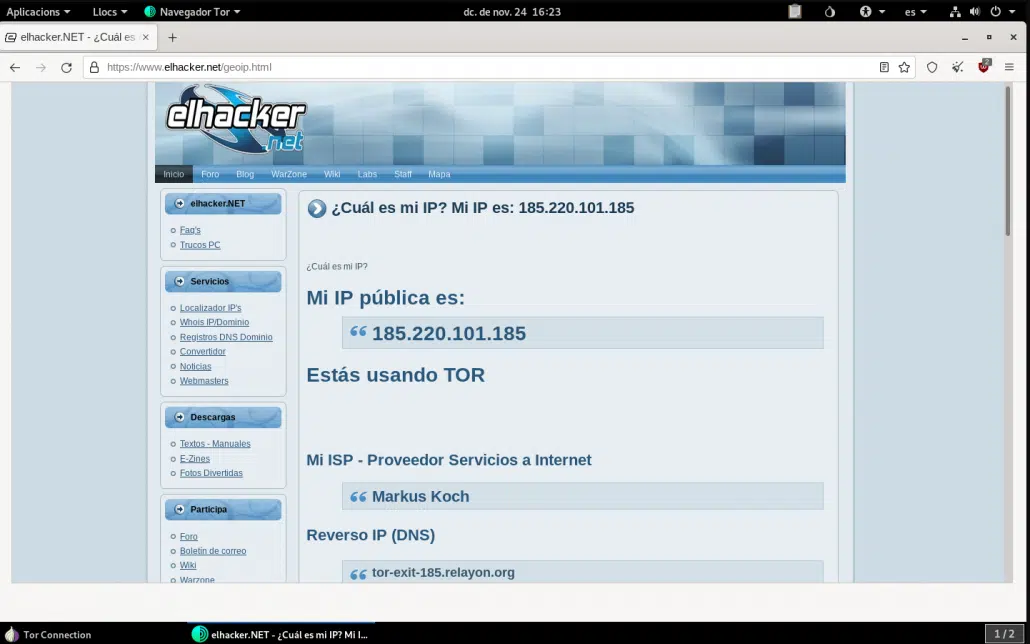The height and width of the screenshot is (644, 1030).
Task: Select the elhacker.NET browser tab
Action: click(x=79, y=37)
